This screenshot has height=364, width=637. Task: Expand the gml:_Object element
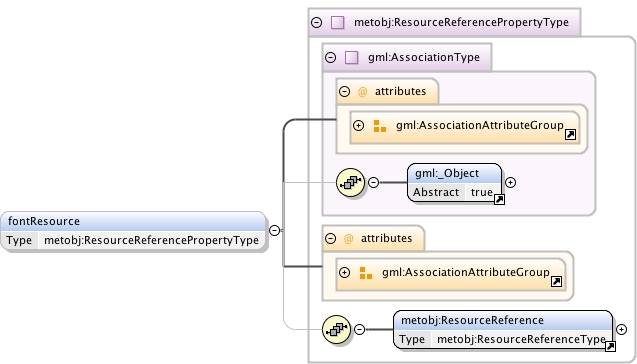(511, 182)
